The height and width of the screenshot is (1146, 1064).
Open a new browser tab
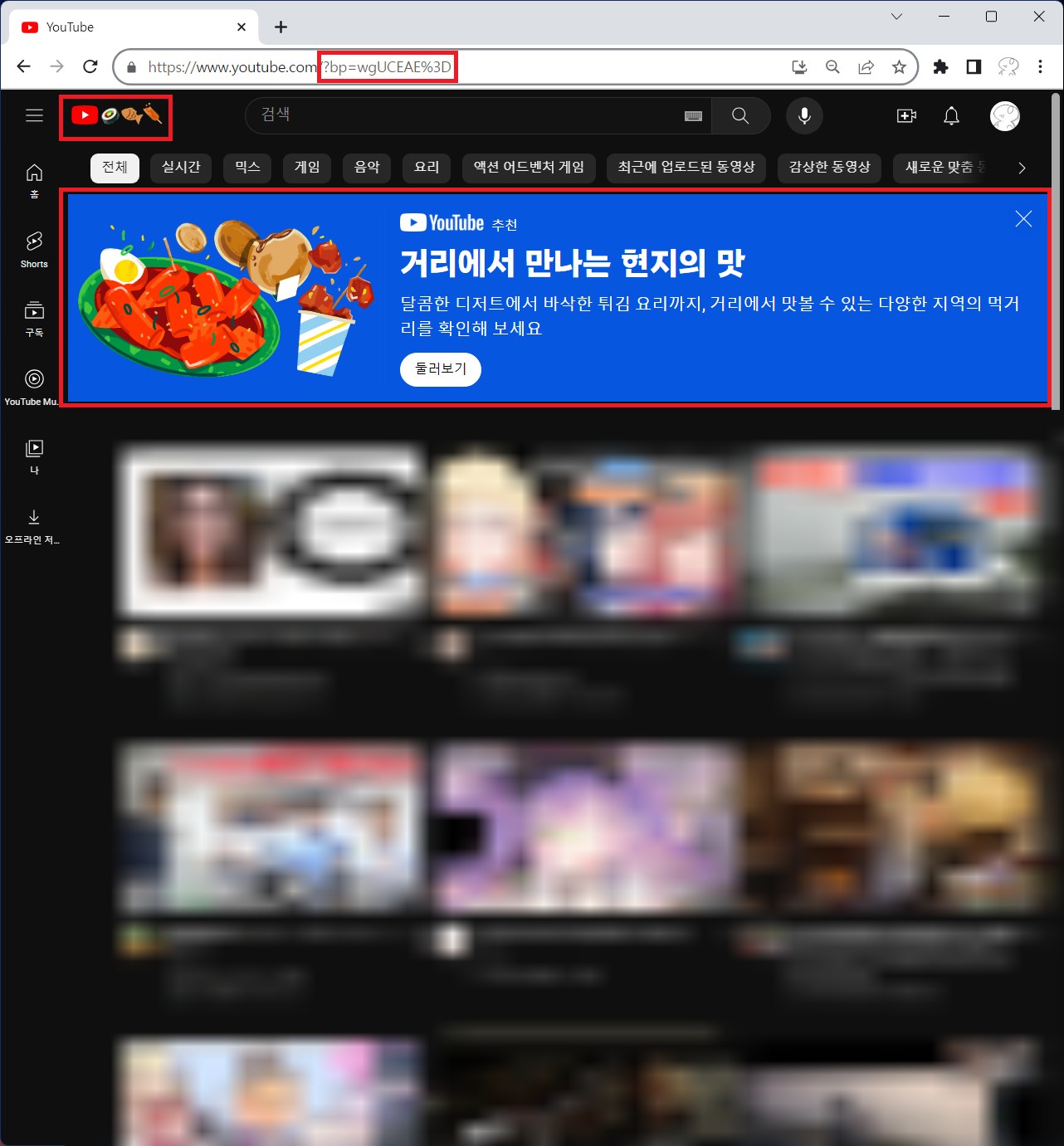pyautogui.click(x=281, y=27)
